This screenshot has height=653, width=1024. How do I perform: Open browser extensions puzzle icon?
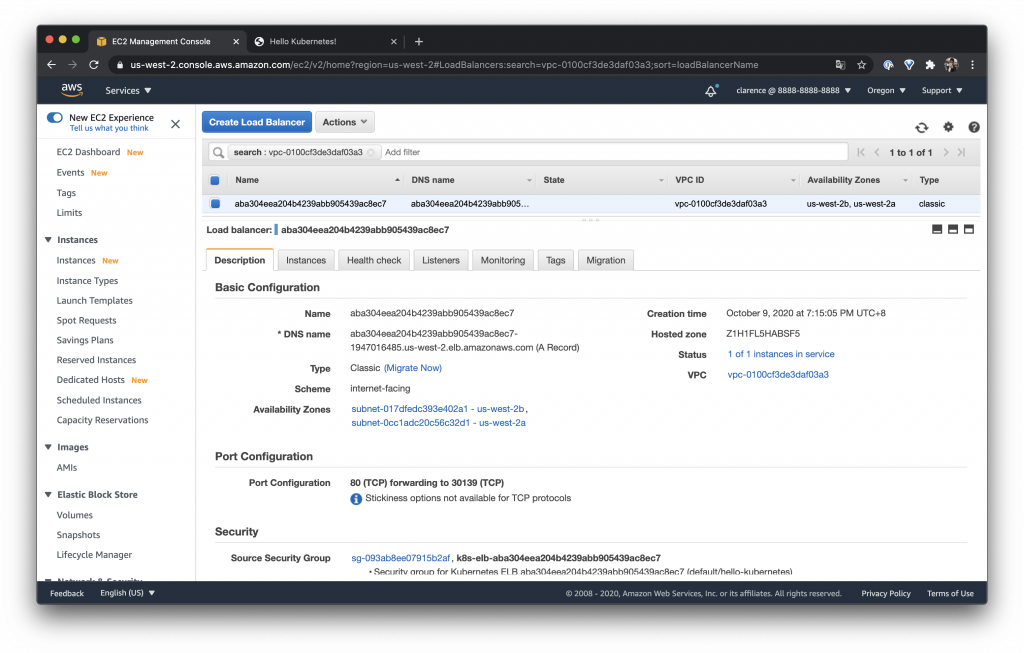click(930, 65)
